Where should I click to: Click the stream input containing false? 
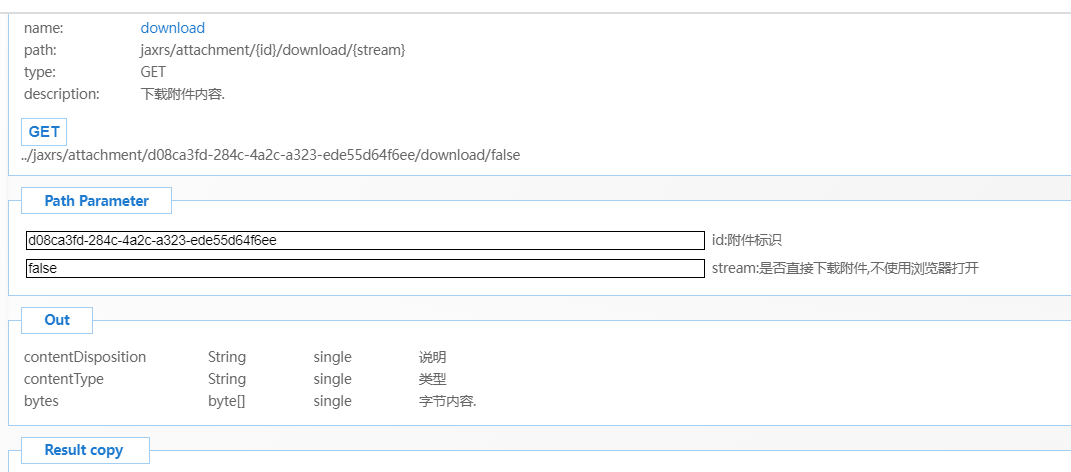[x=365, y=269]
